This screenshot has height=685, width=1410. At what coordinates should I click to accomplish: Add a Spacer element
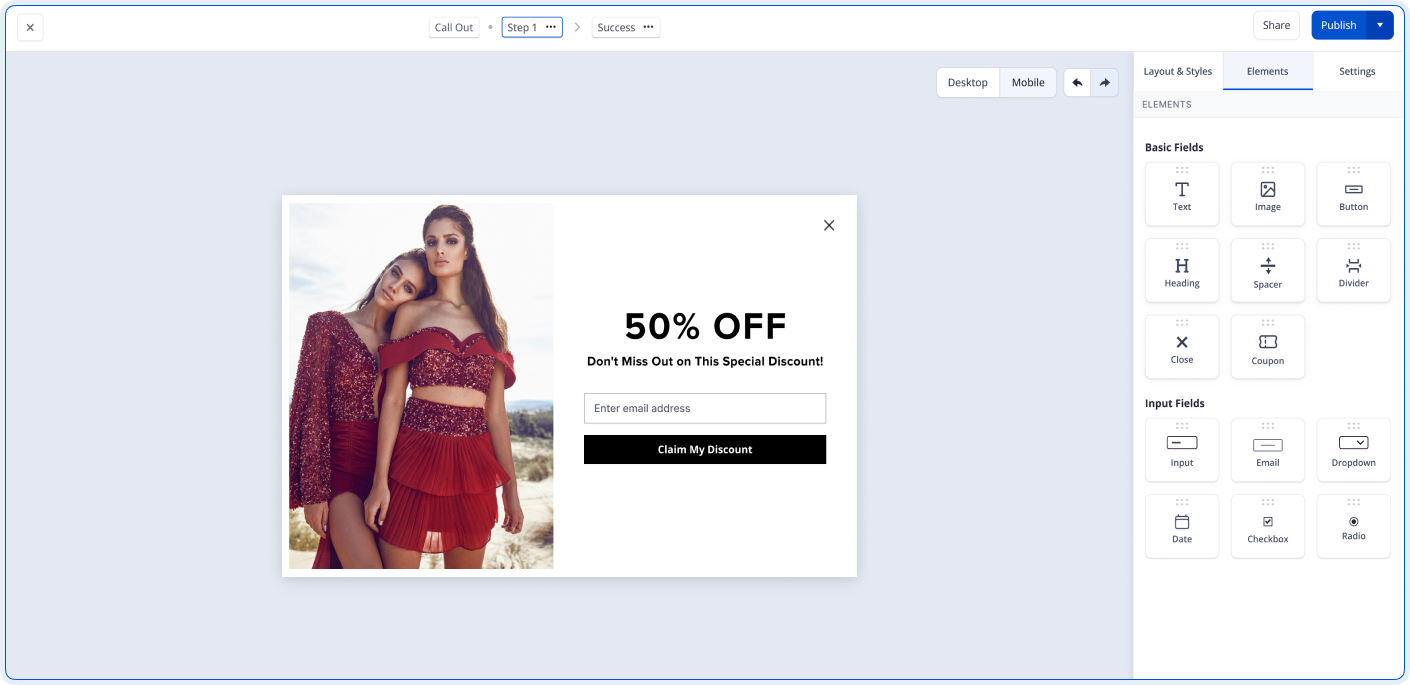point(1267,269)
